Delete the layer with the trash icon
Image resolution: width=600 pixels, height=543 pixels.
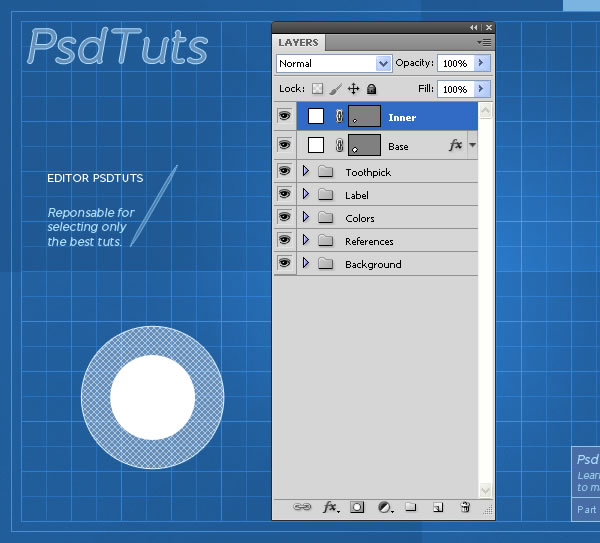coord(465,507)
